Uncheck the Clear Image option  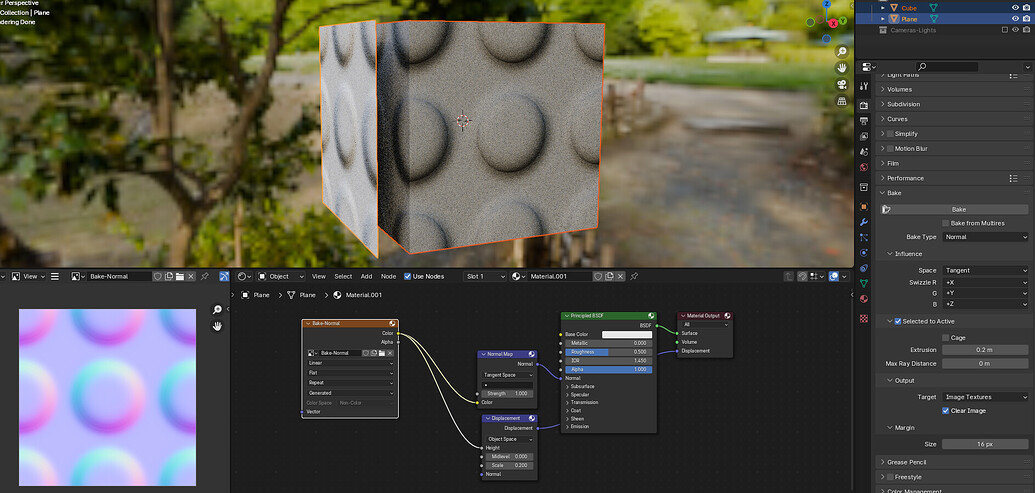(x=945, y=411)
